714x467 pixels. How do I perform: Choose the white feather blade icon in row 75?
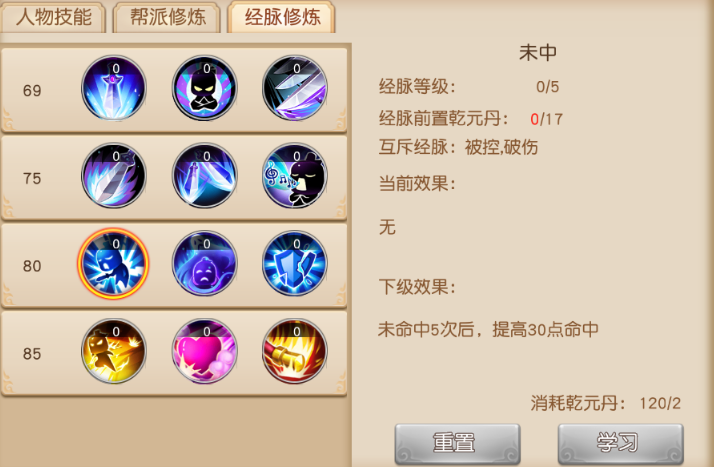click(114, 176)
